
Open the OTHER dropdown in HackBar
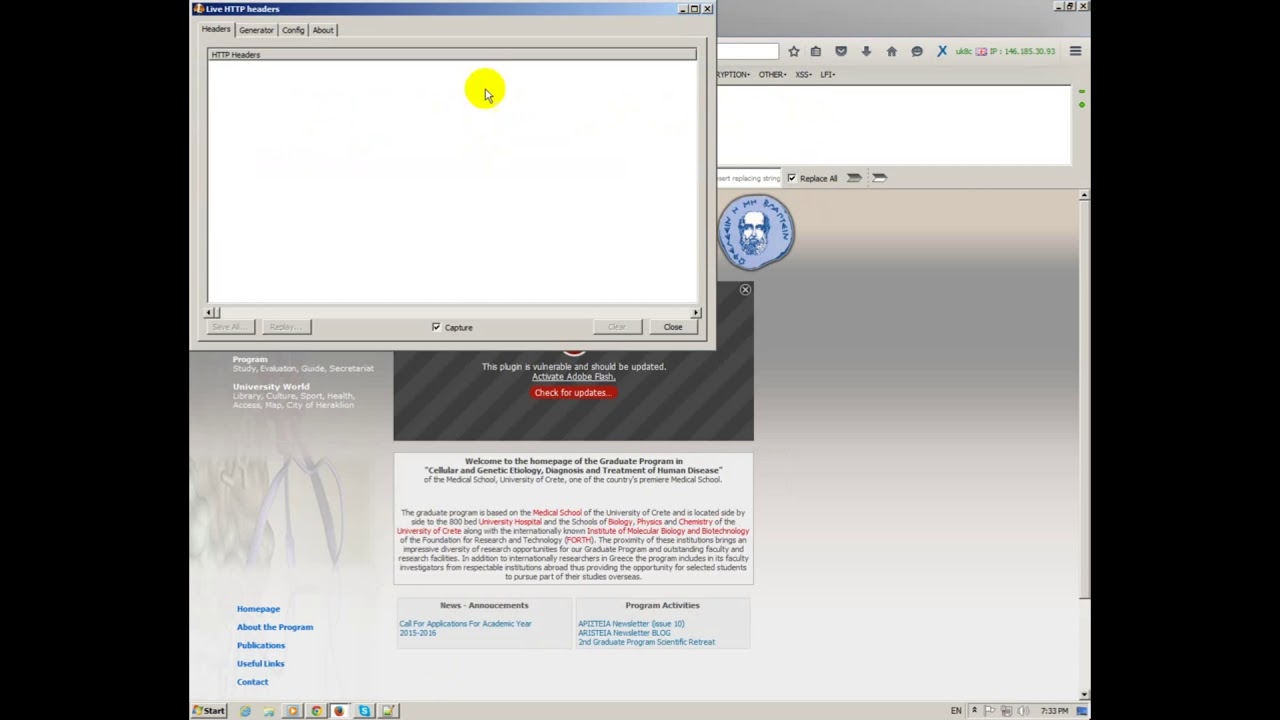pyautogui.click(x=772, y=74)
